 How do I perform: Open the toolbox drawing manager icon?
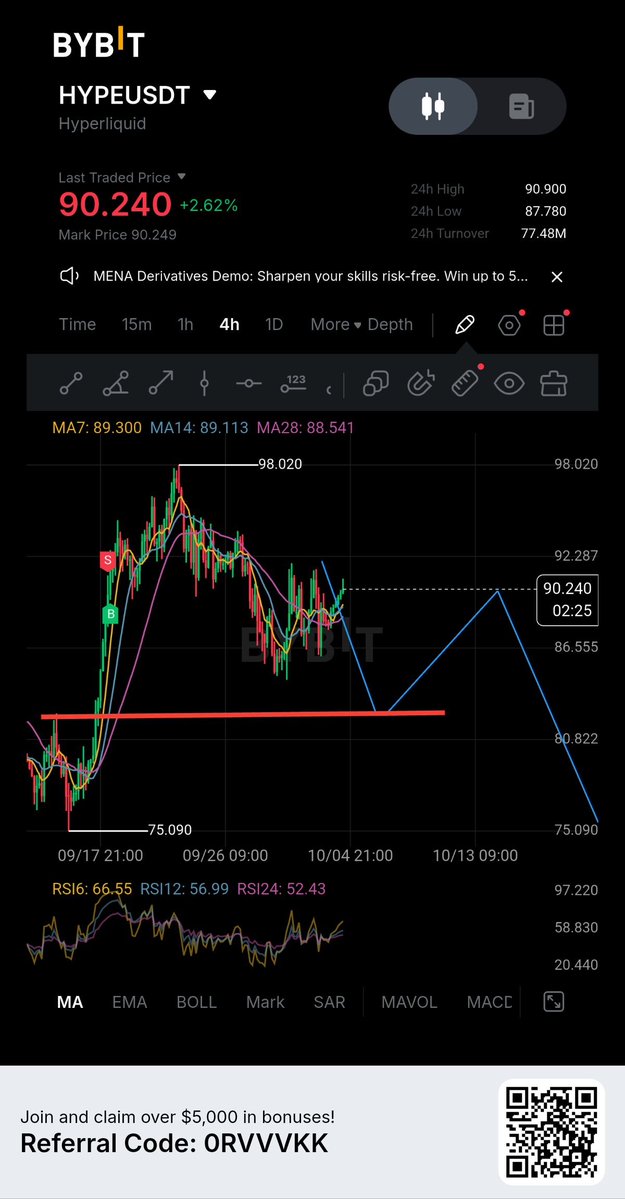point(553,383)
